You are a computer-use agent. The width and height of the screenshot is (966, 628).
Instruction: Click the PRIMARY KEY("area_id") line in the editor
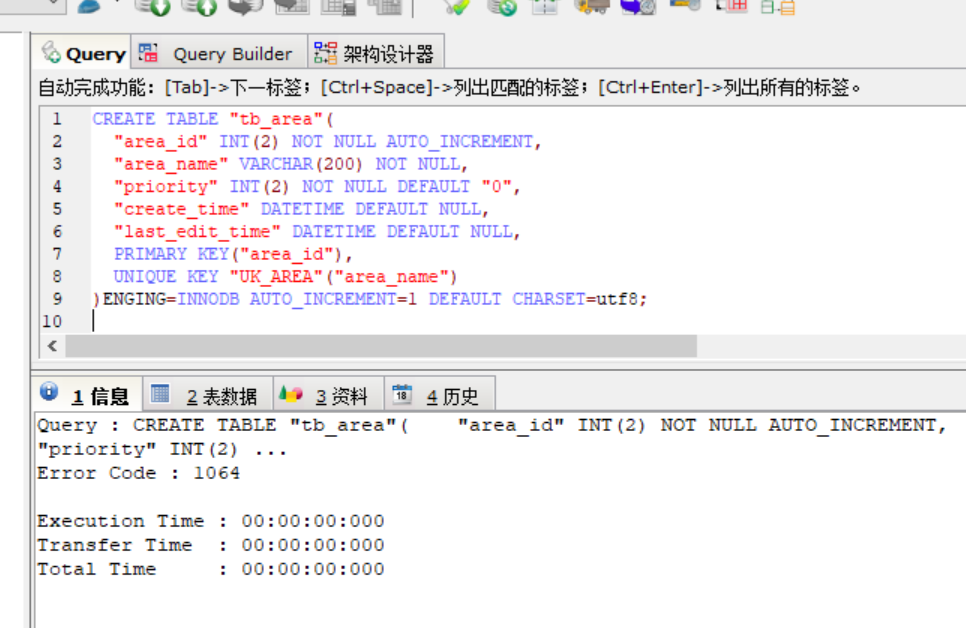coord(233,254)
